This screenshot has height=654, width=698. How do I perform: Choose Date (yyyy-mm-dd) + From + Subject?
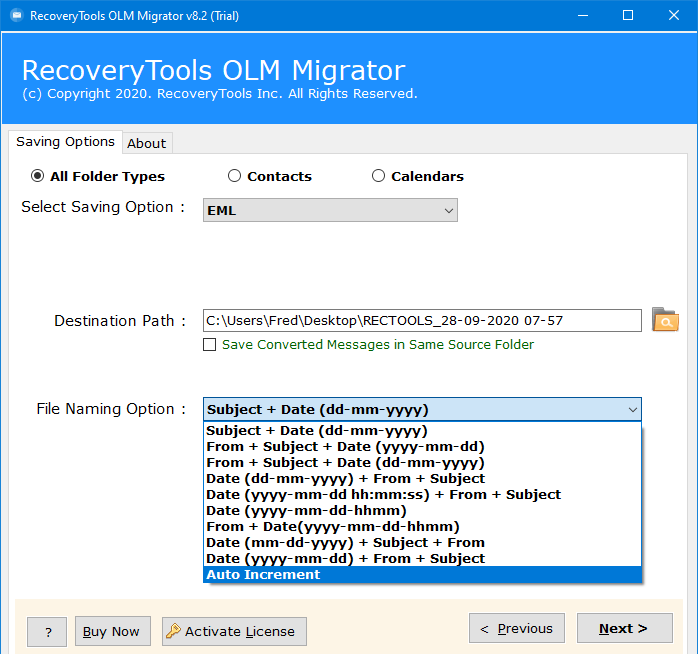click(x=422, y=559)
